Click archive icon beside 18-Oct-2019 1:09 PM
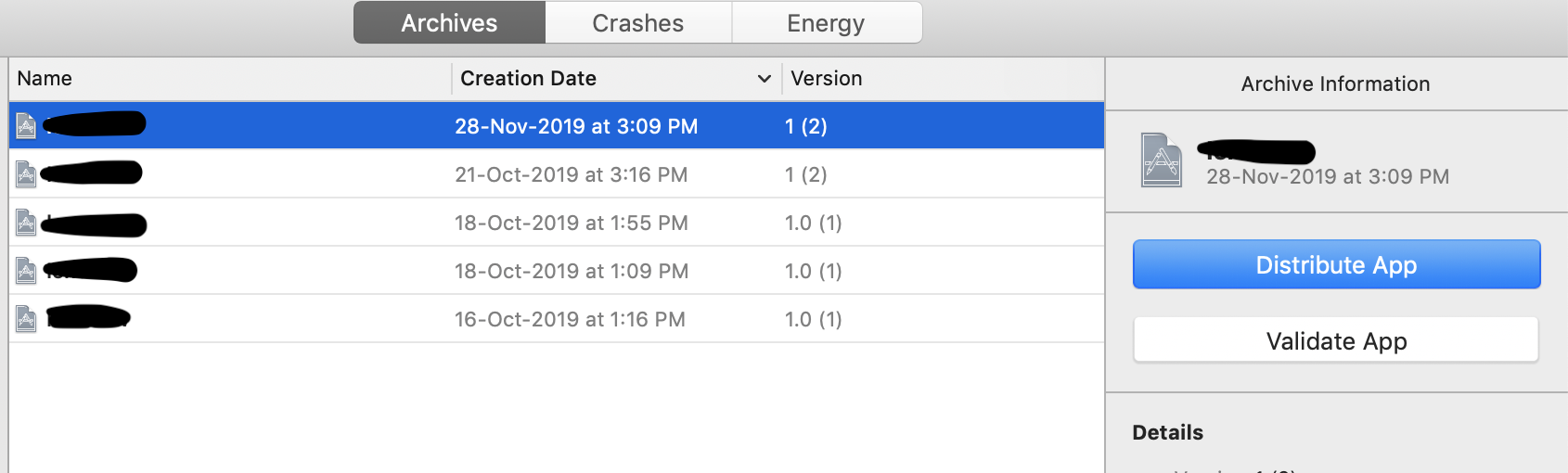This screenshot has height=473, width=1568. (x=26, y=271)
